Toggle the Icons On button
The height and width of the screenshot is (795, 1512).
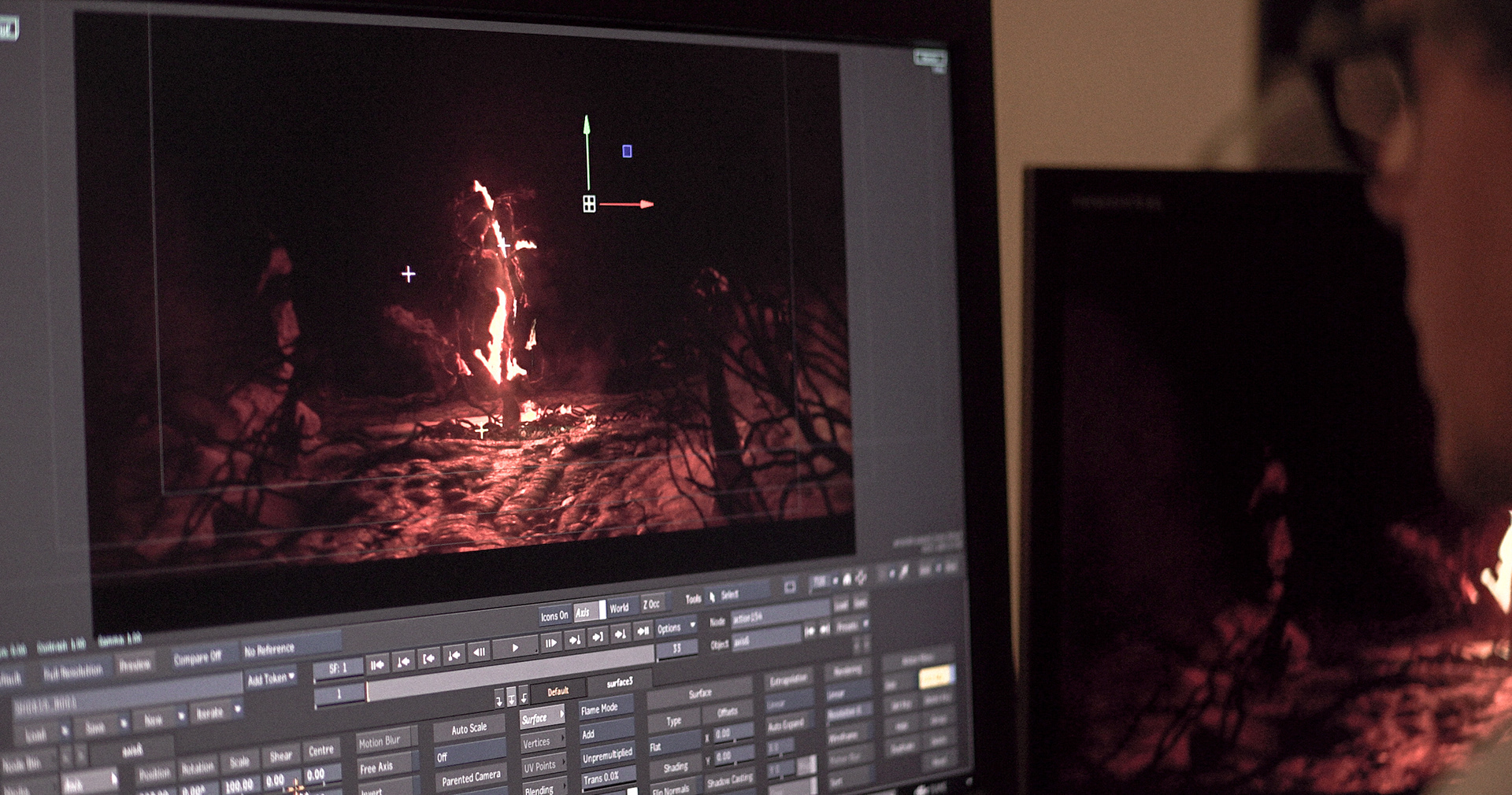click(554, 616)
